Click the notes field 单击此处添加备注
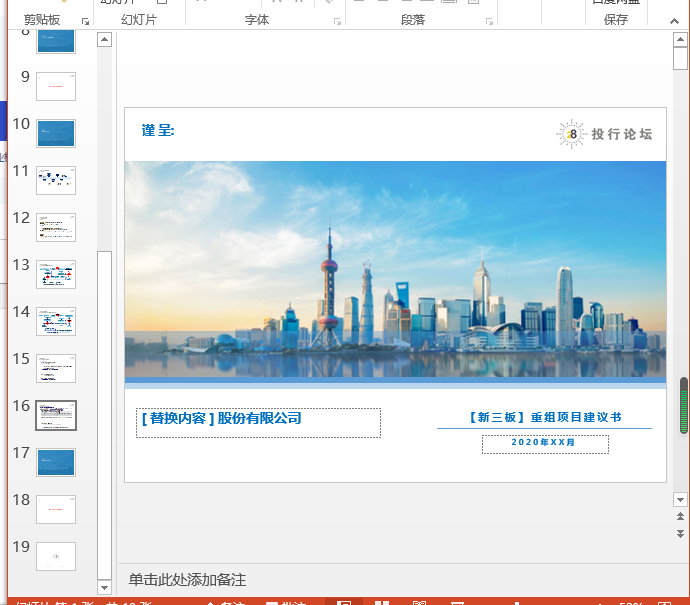The width and height of the screenshot is (690, 605). [x=187, y=580]
